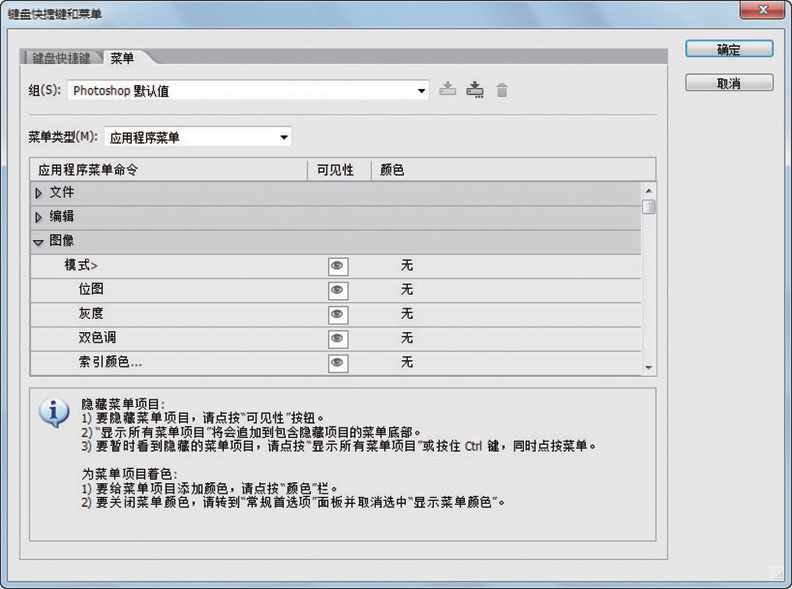Image resolution: width=792 pixels, height=589 pixels.
Task: Close the keyboard shortcuts dialog window
Action: point(766,12)
